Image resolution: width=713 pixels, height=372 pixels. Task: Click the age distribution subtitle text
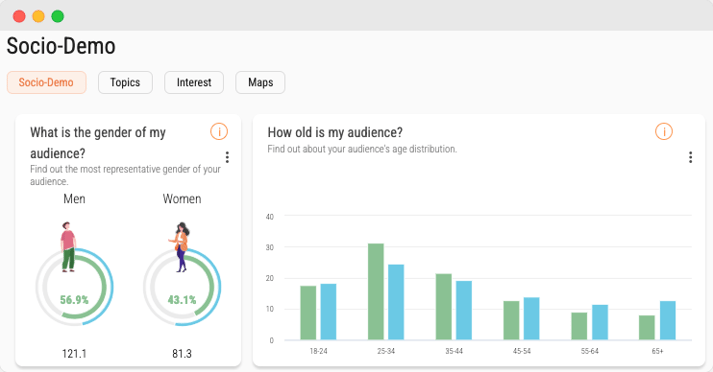coord(362,149)
